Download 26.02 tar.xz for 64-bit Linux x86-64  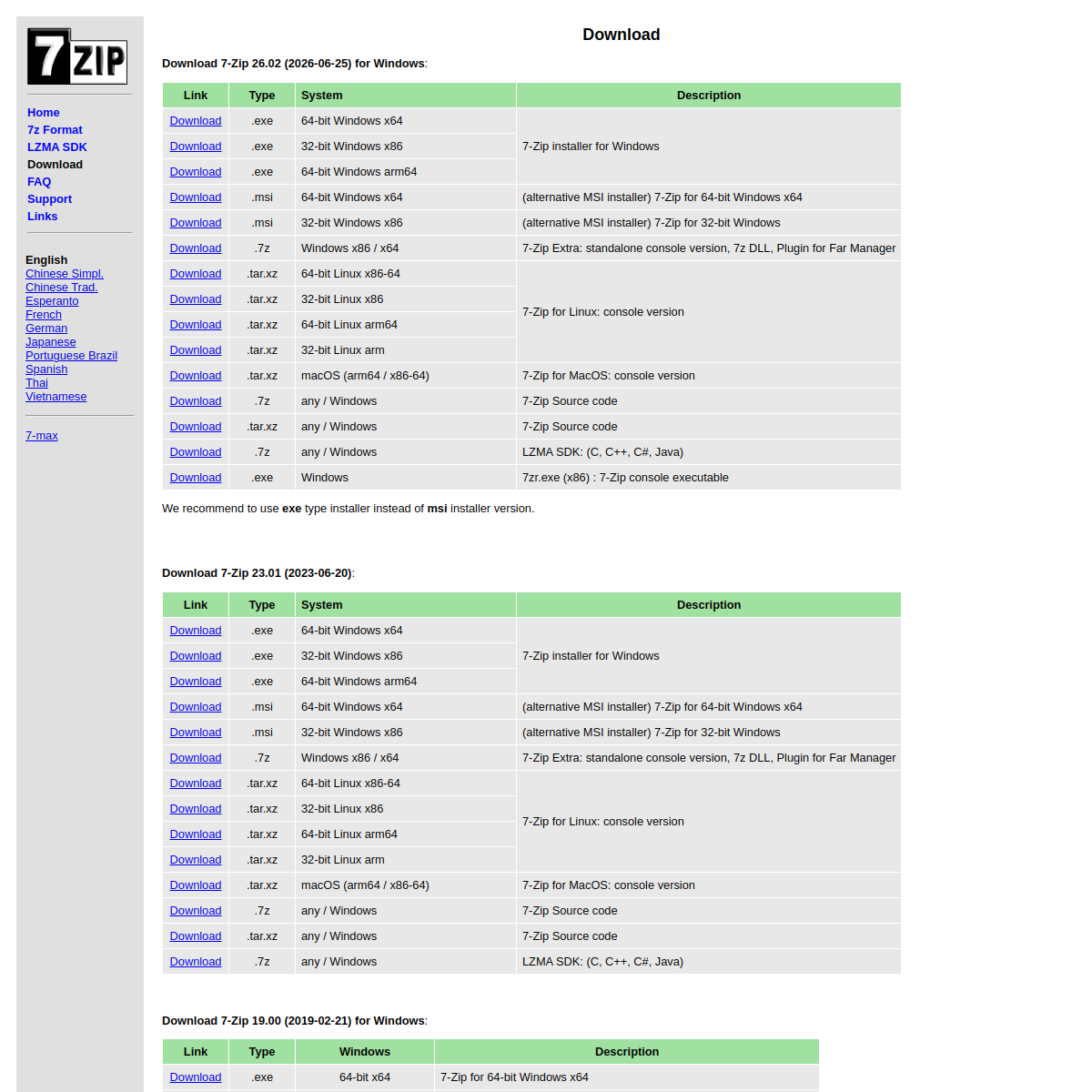point(196,274)
